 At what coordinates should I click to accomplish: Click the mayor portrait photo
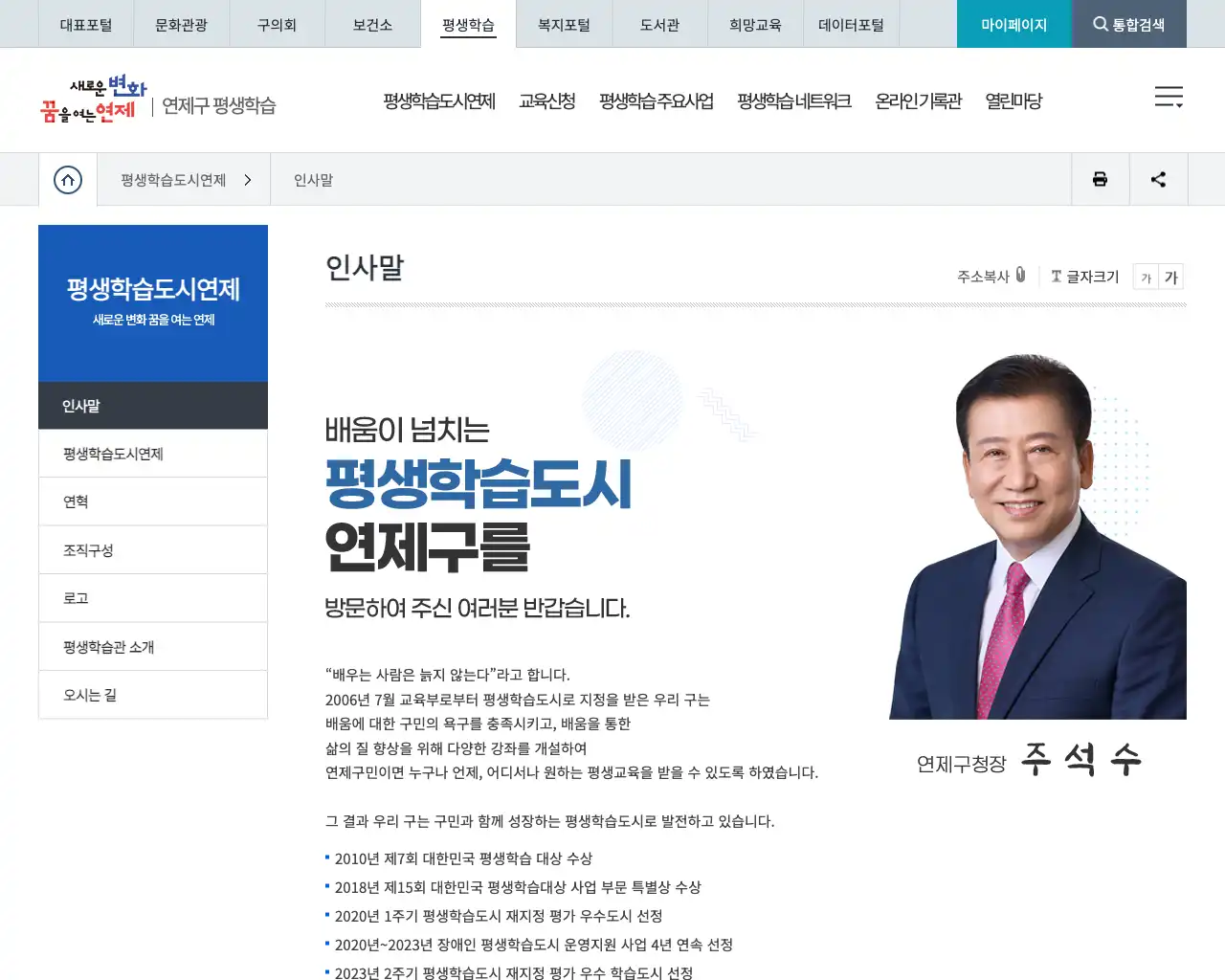(x=1037, y=537)
